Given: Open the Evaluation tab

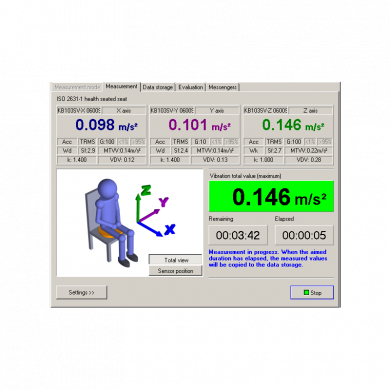Looking at the screenshot, I should (x=191, y=87).
